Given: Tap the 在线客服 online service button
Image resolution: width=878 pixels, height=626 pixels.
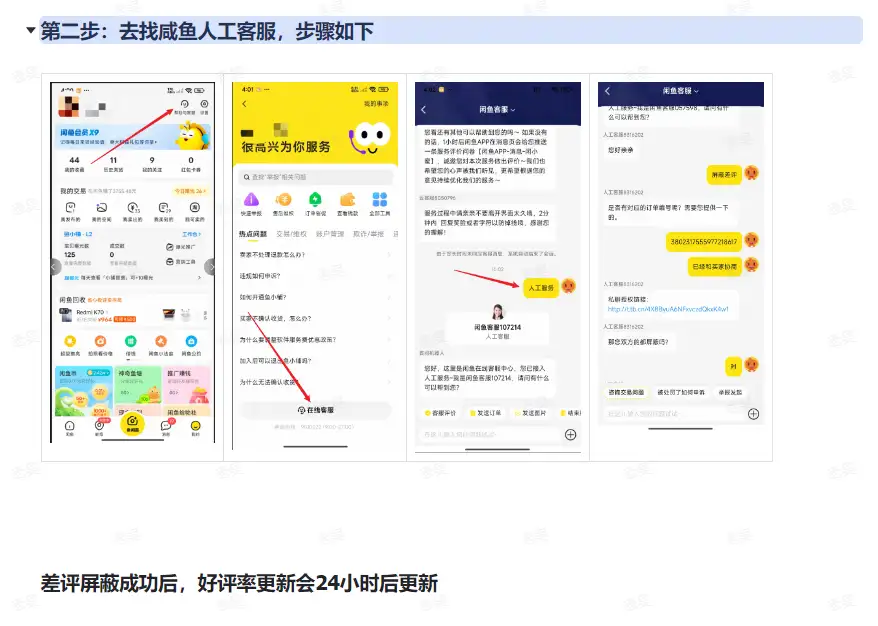Looking at the screenshot, I should pyautogui.click(x=317, y=410).
